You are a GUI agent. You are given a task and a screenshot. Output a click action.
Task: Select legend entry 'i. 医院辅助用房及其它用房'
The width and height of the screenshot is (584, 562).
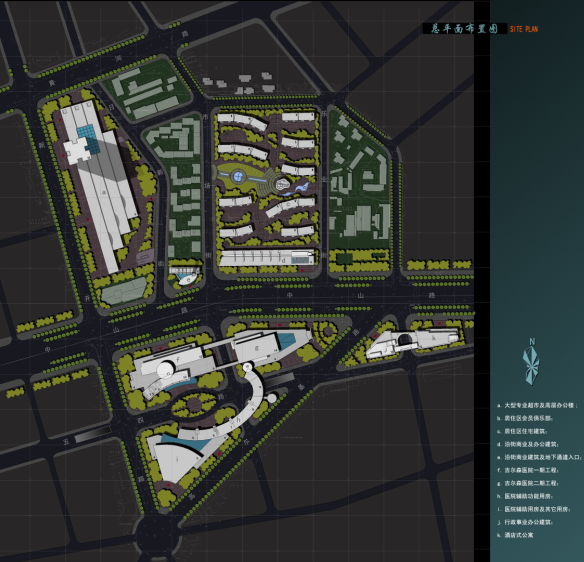coord(533,509)
